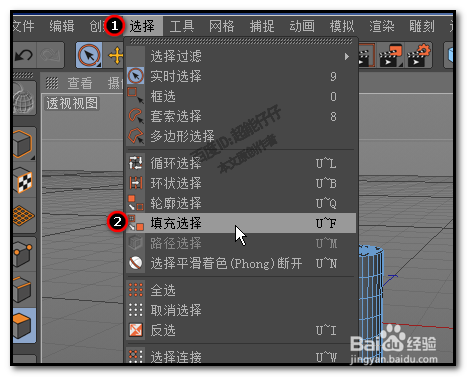Click the 透视视图 viewport label
The height and width of the screenshot is (377, 467).
pos(72,103)
